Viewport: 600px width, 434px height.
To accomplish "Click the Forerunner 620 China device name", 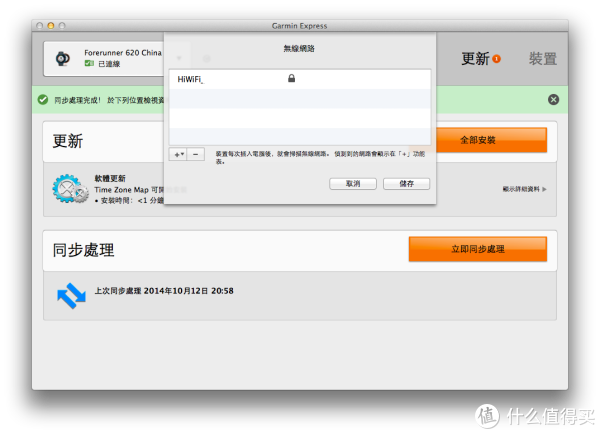I will point(123,53).
